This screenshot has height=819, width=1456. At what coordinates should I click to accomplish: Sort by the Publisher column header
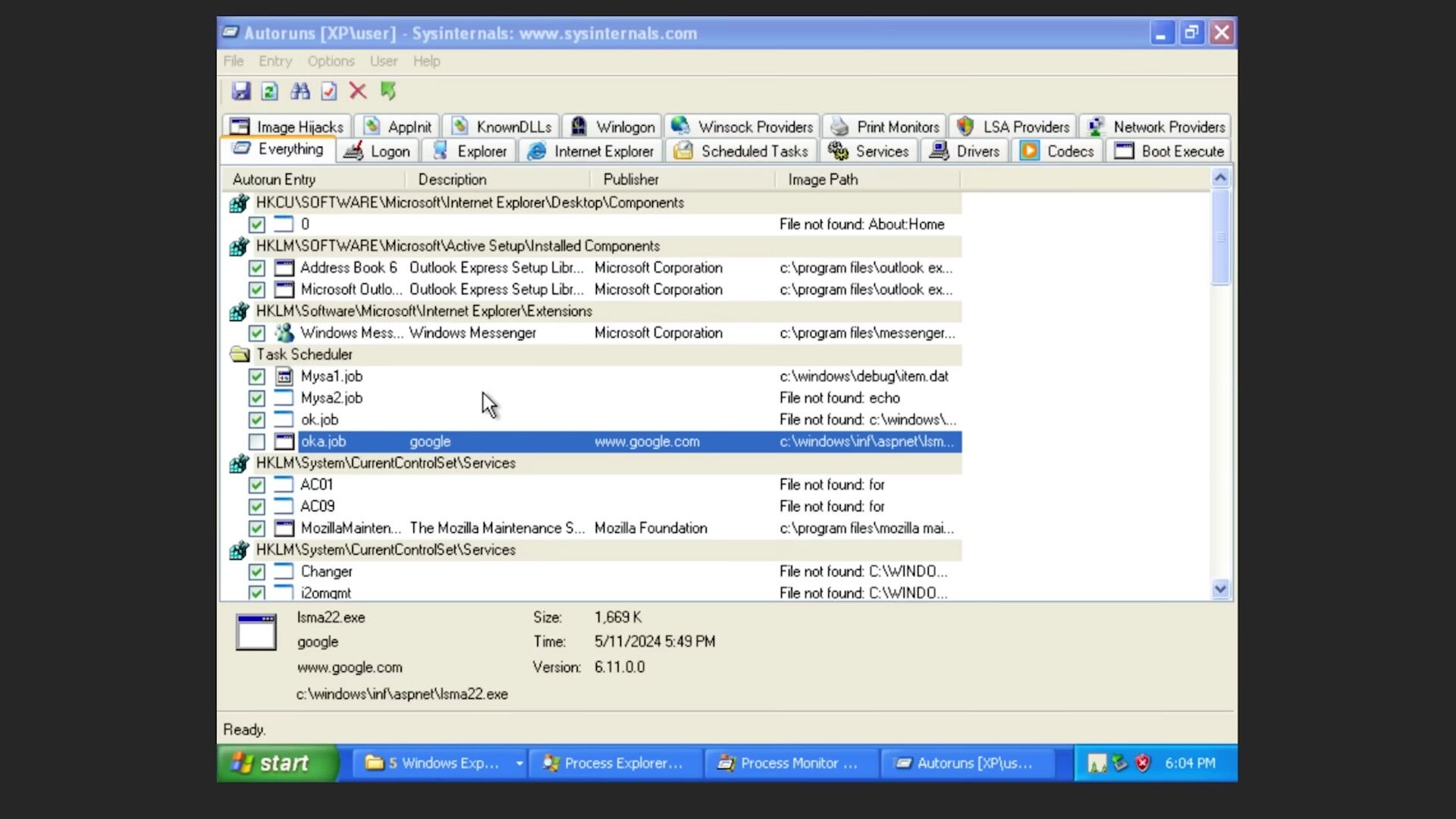point(682,180)
